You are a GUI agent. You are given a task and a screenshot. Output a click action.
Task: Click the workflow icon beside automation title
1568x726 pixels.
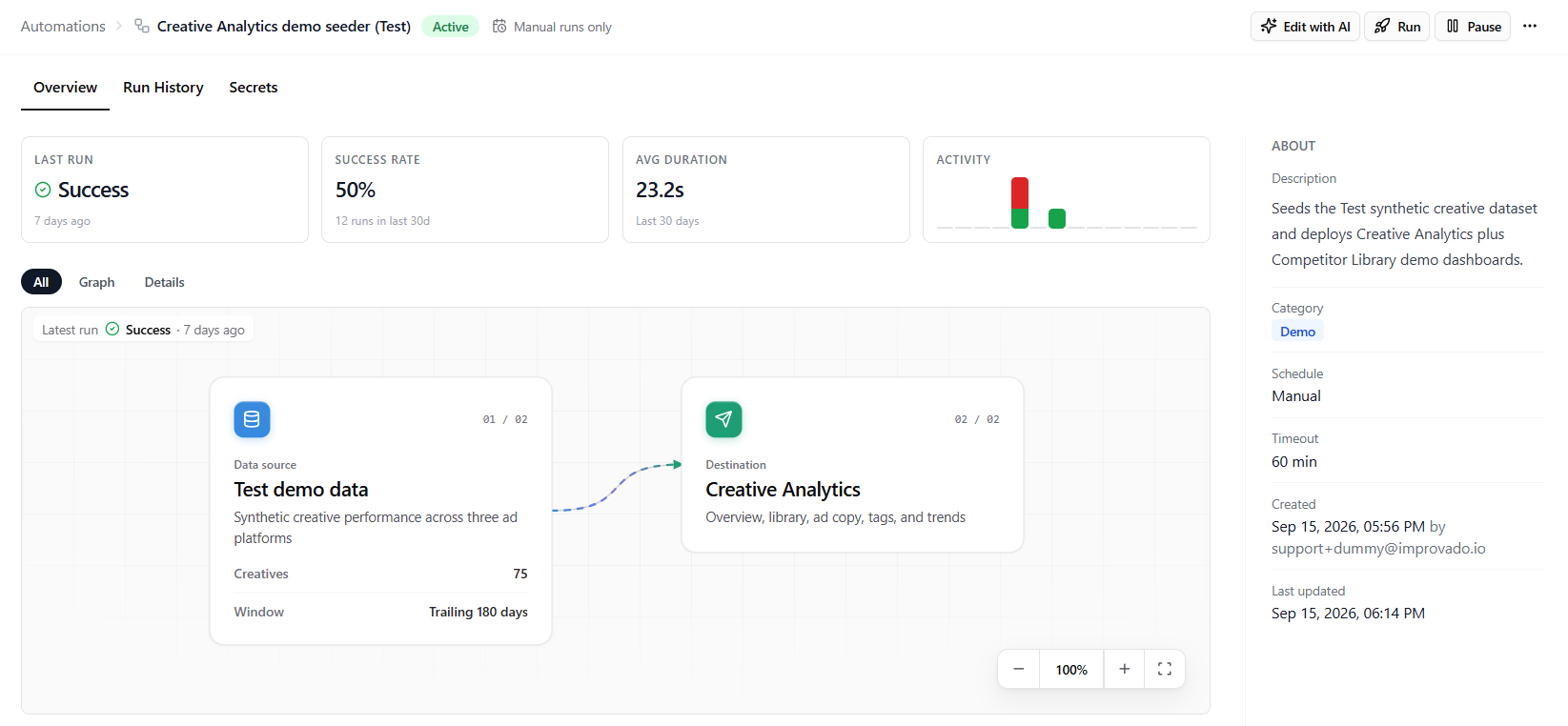(142, 26)
